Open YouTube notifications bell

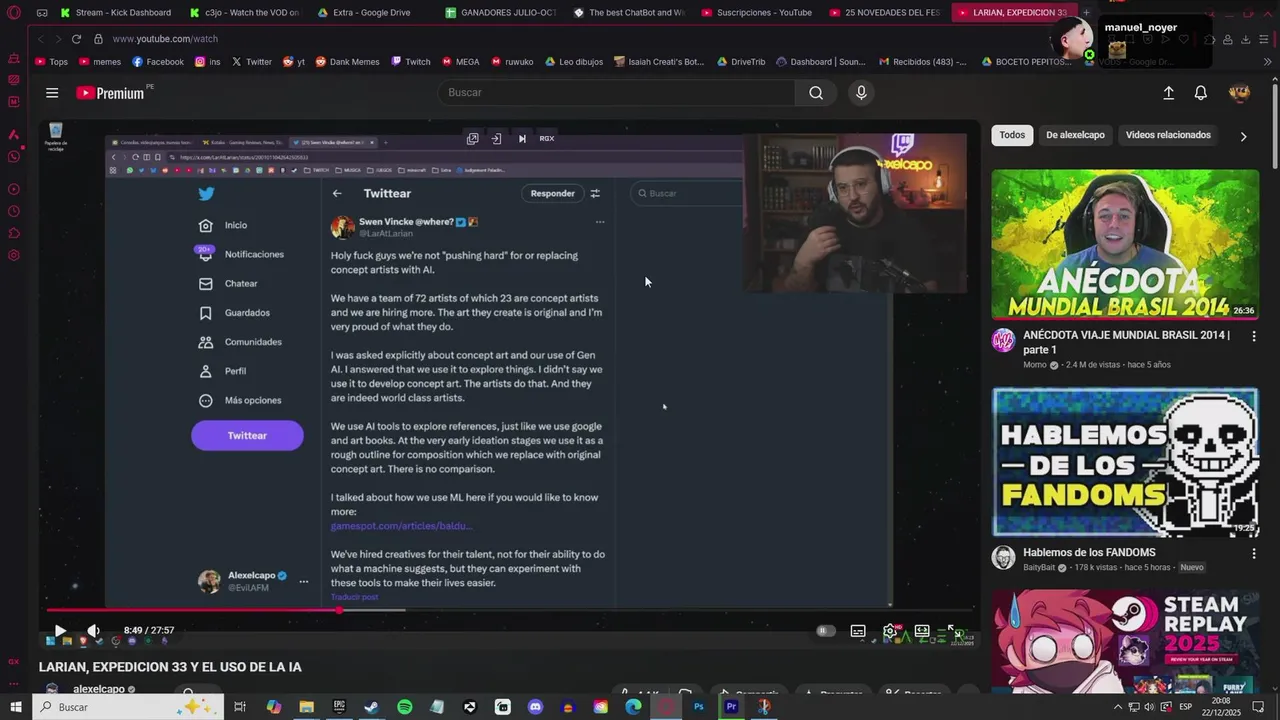(1201, 93)
